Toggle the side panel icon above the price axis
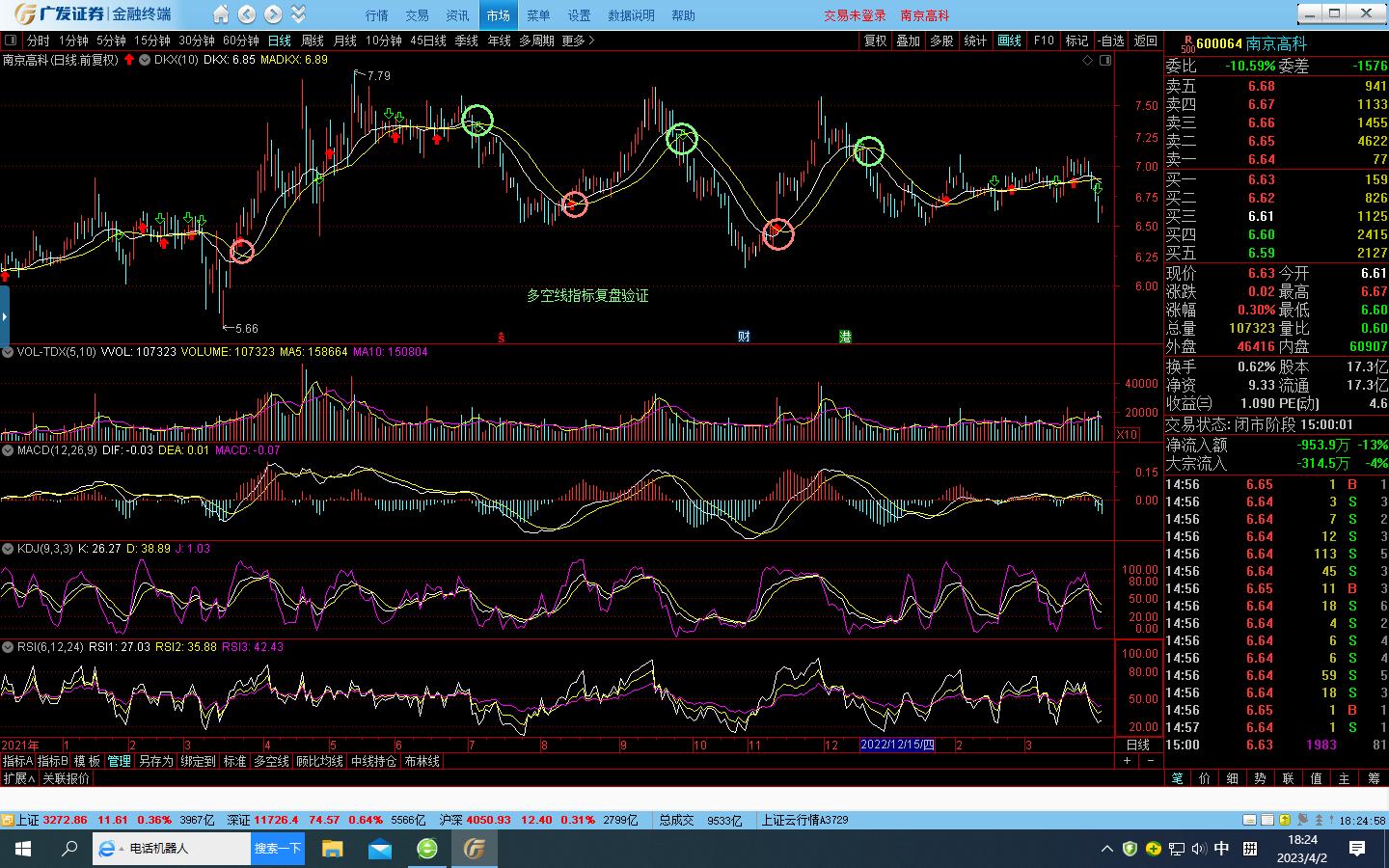Viewport: 1389px width, 868px height. click(x=1105, y=60)
